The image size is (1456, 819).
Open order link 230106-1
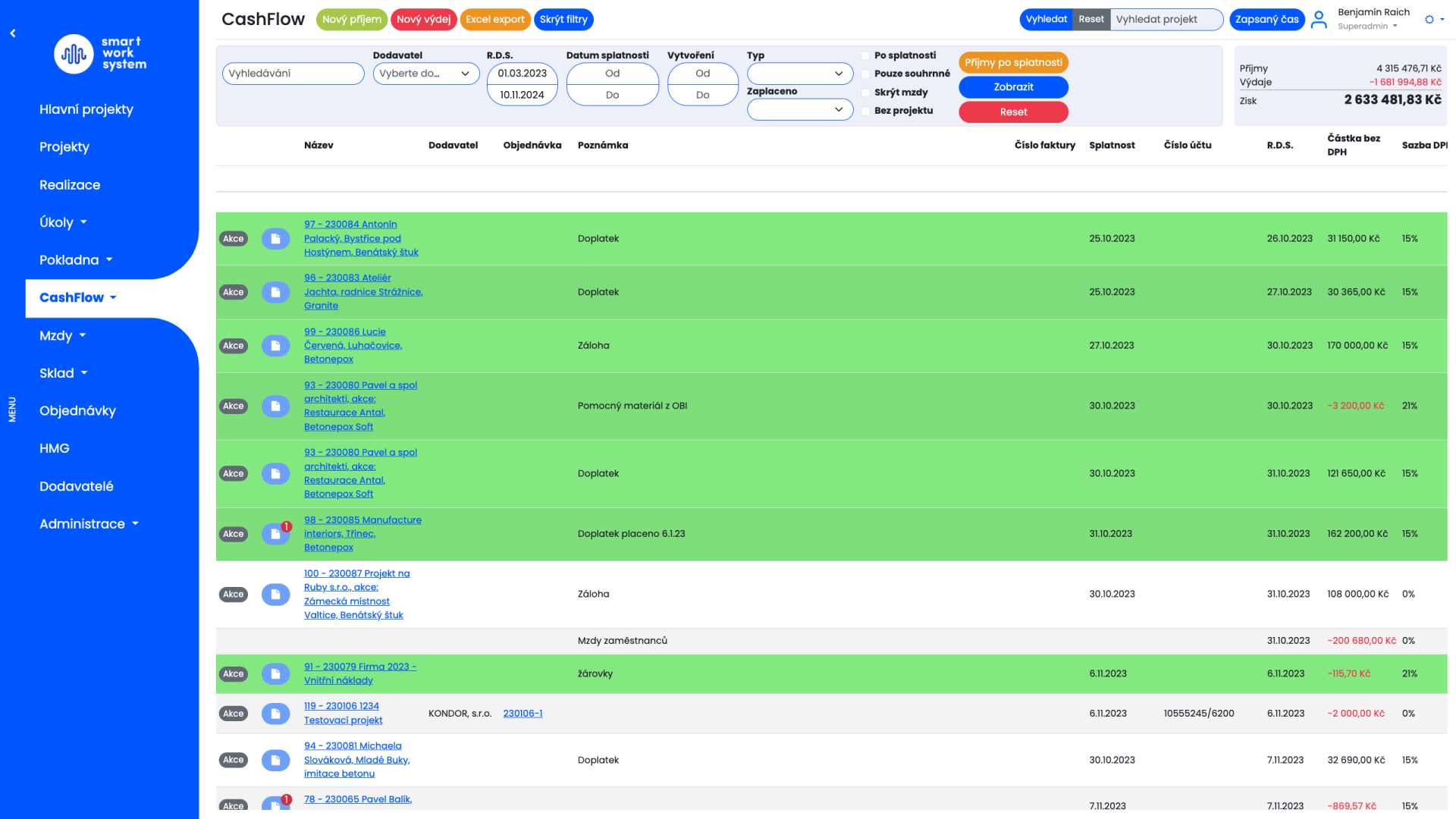[522, 714]
